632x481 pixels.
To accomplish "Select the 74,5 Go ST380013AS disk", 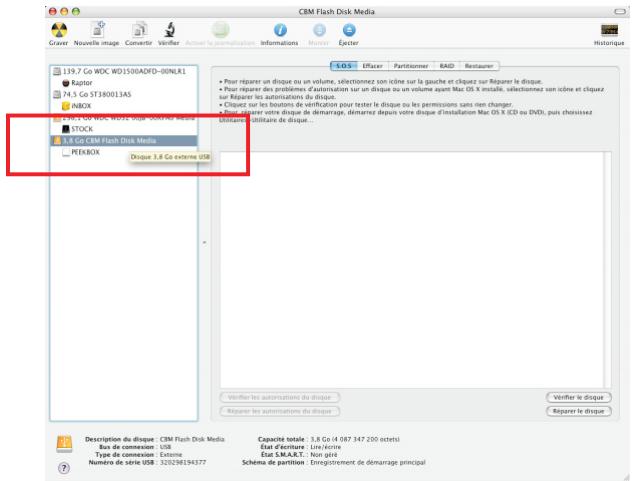I will tap(90, 94).
